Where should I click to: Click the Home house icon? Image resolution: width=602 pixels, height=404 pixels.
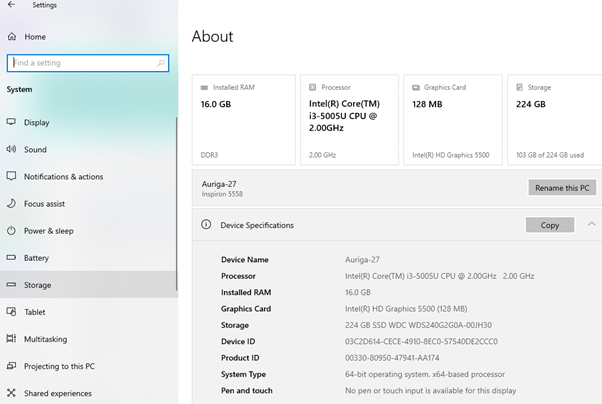pos(12,36)
